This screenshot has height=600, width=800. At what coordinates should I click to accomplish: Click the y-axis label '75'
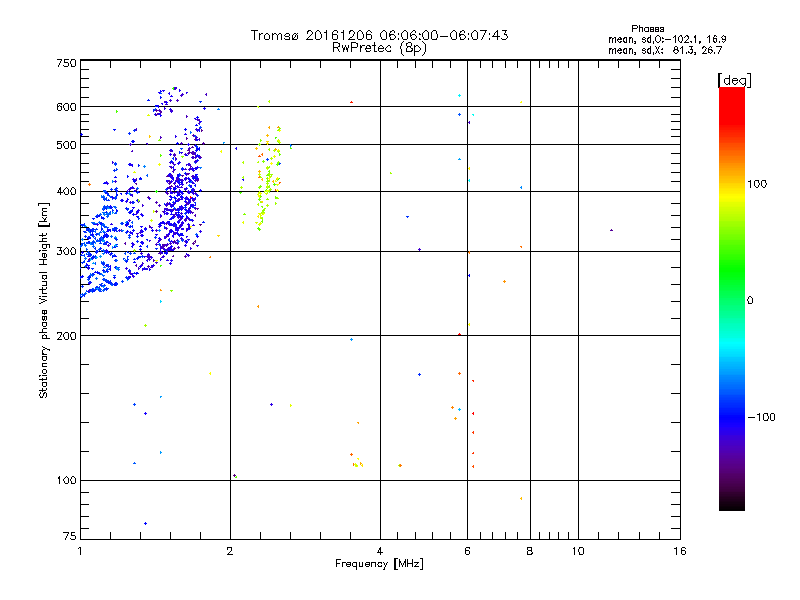(x=70, y=536)
